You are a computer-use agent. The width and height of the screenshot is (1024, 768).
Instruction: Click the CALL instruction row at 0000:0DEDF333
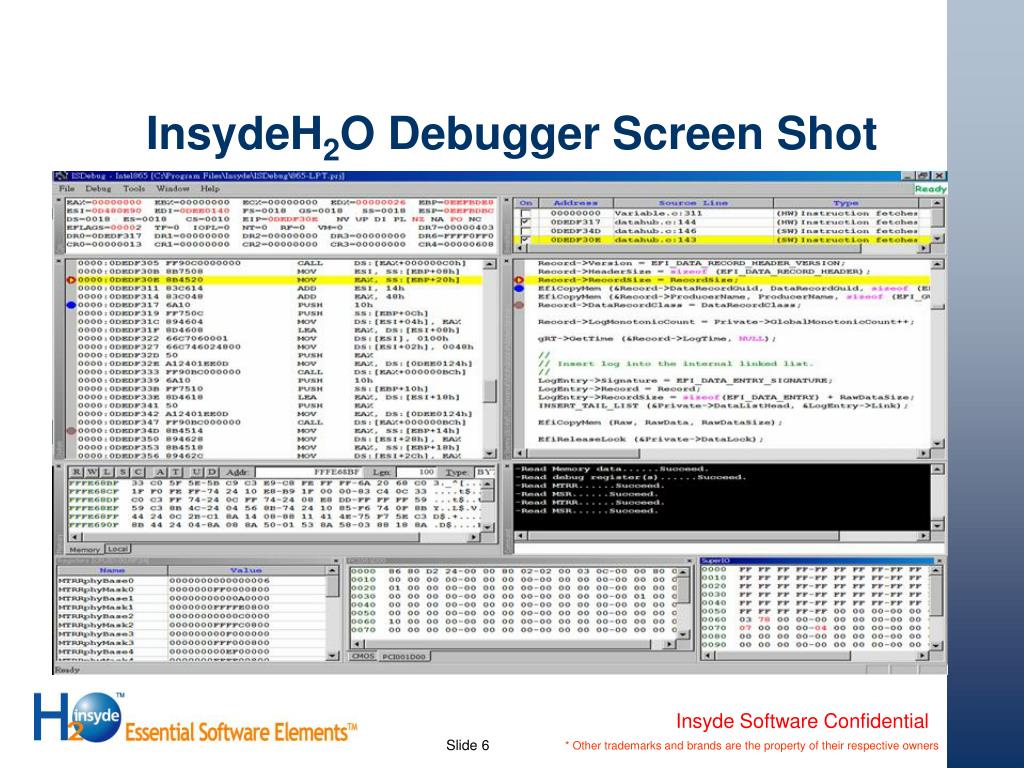pos(279,372)
